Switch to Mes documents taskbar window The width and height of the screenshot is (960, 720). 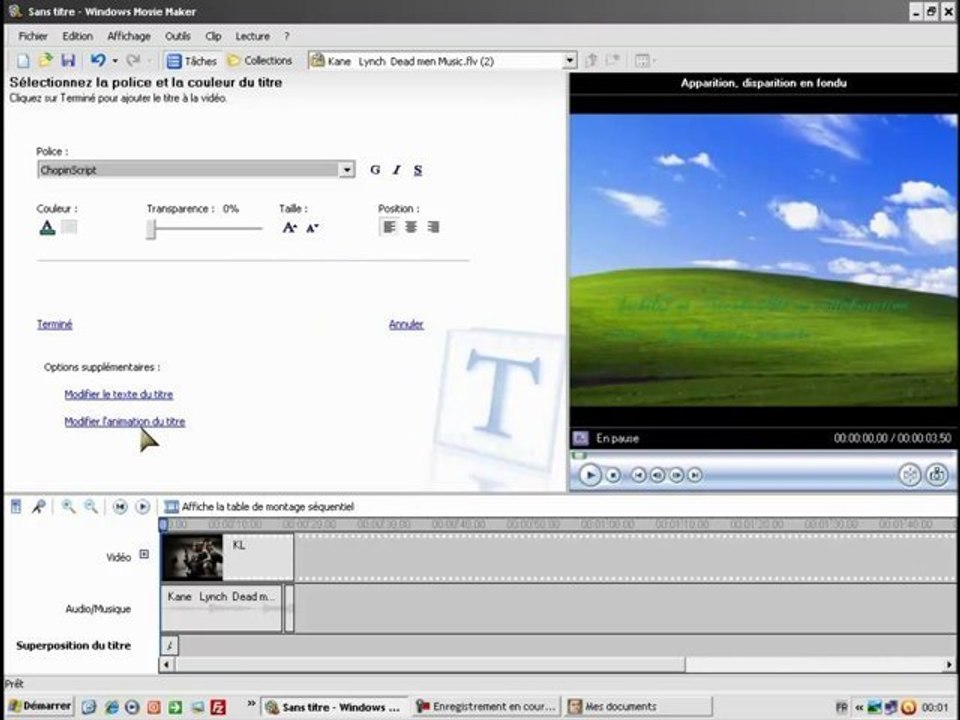[639, 707]
